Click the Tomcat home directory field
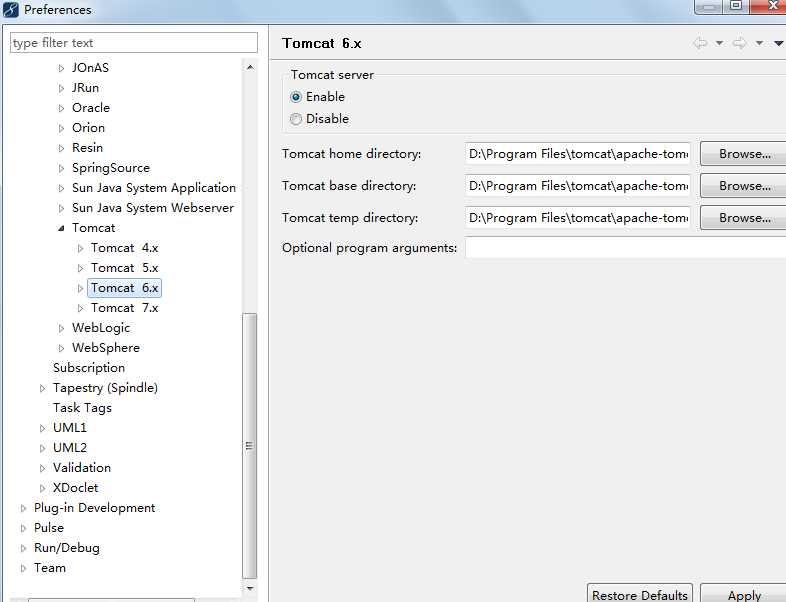Image resolution: width=786 pixels, height=602 pixels. point(577,154)
